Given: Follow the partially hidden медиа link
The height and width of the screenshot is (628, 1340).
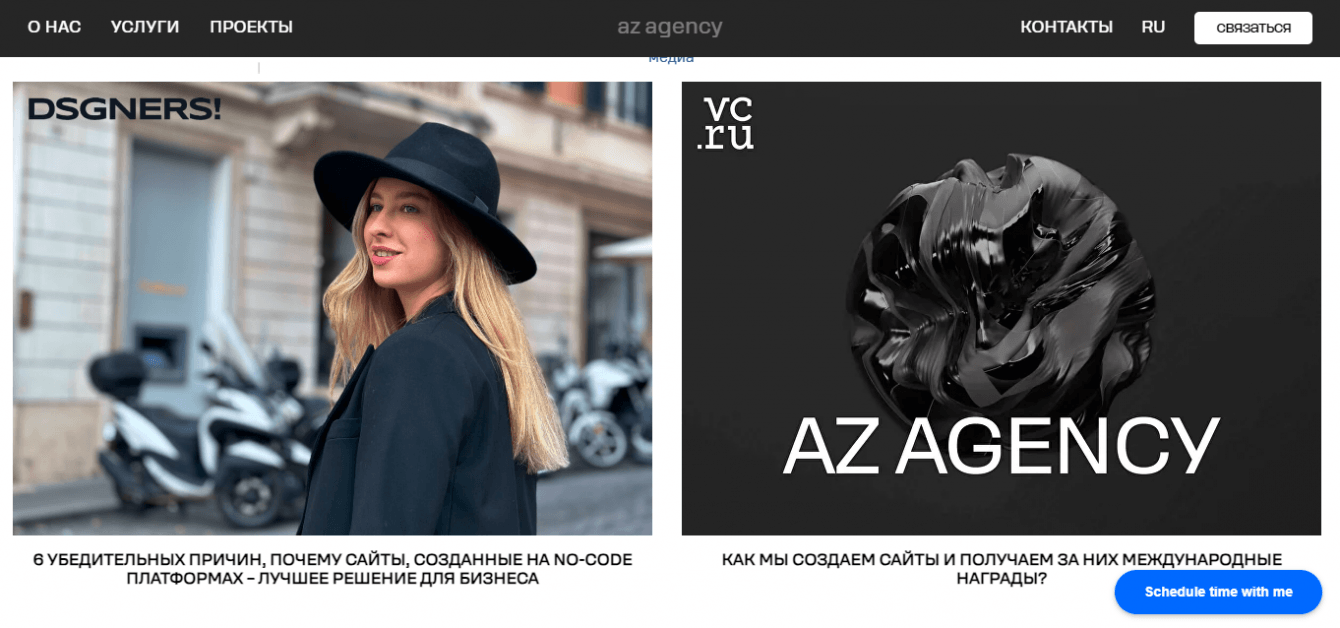Looking at the screenshot, I should tap(671, 60).
